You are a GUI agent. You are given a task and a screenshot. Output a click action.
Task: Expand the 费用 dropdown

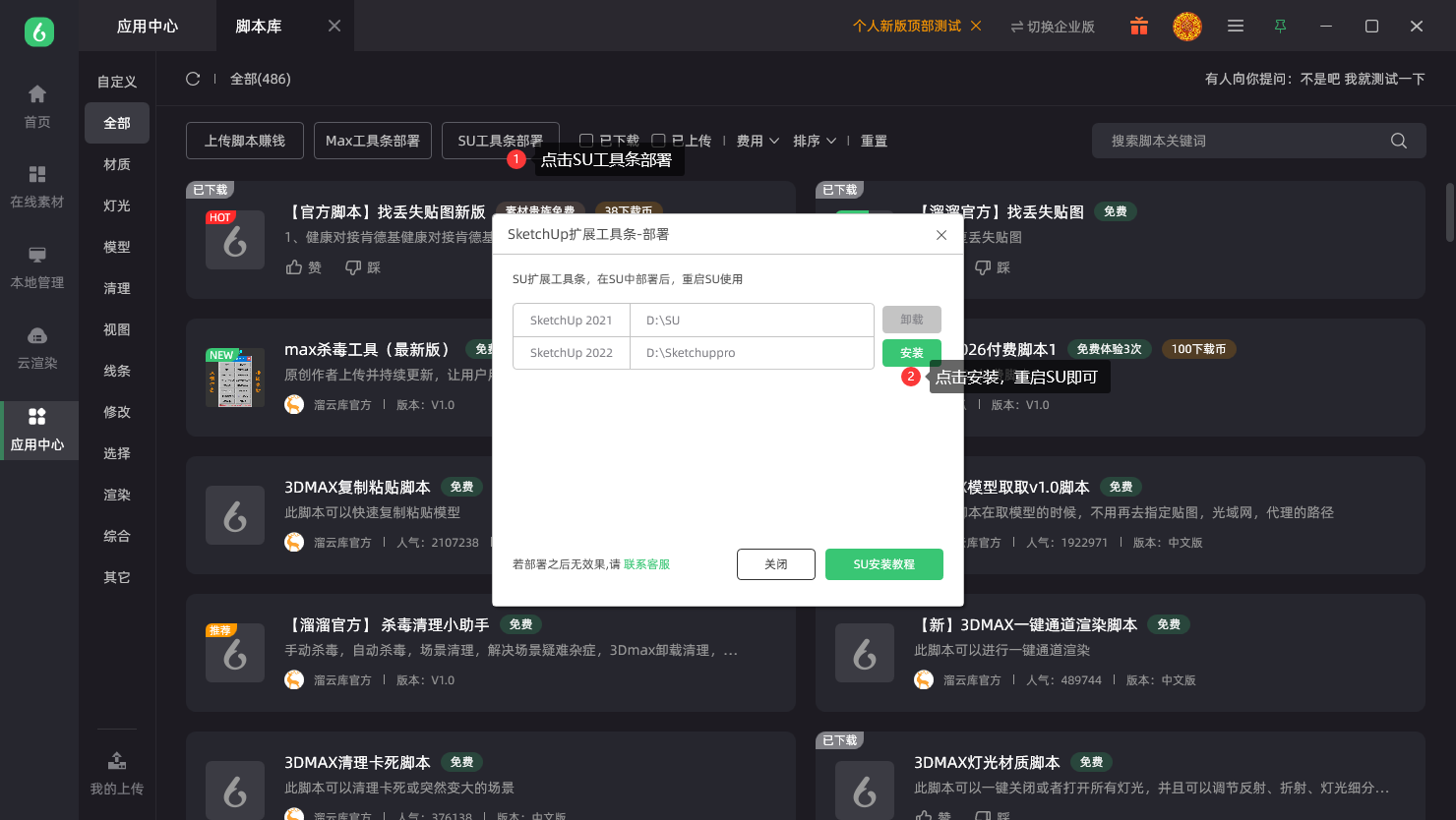click(x=758, y=141)
